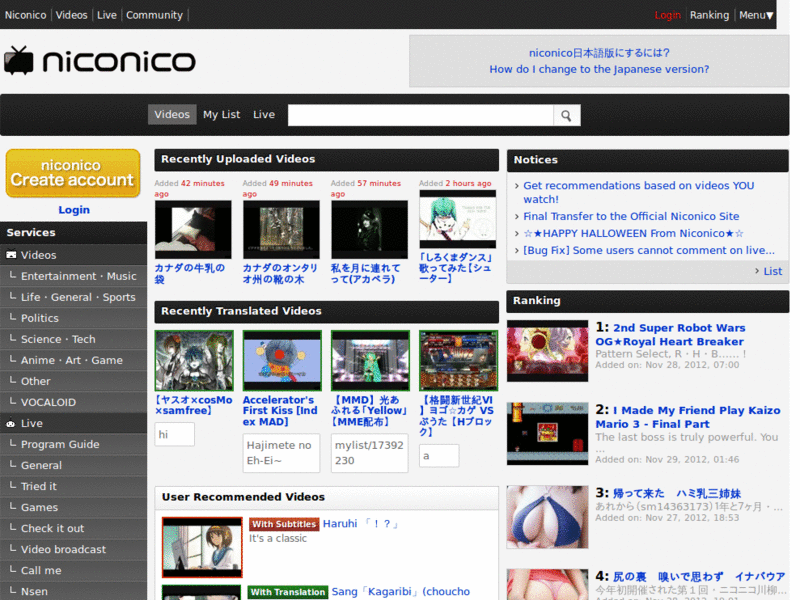This screenshot has width=800, height=600.
Task: Open the Anime · Art · Game category
Action: coord(73,360)
